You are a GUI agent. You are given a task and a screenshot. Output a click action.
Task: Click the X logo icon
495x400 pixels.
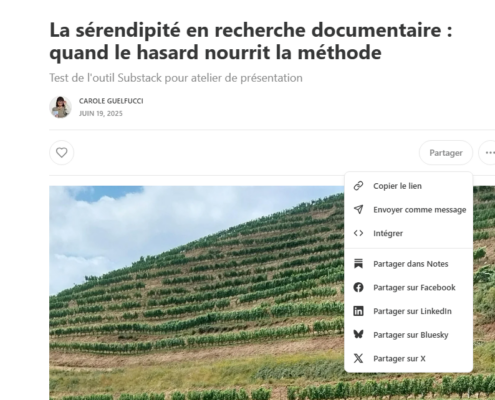coord(358,358)
